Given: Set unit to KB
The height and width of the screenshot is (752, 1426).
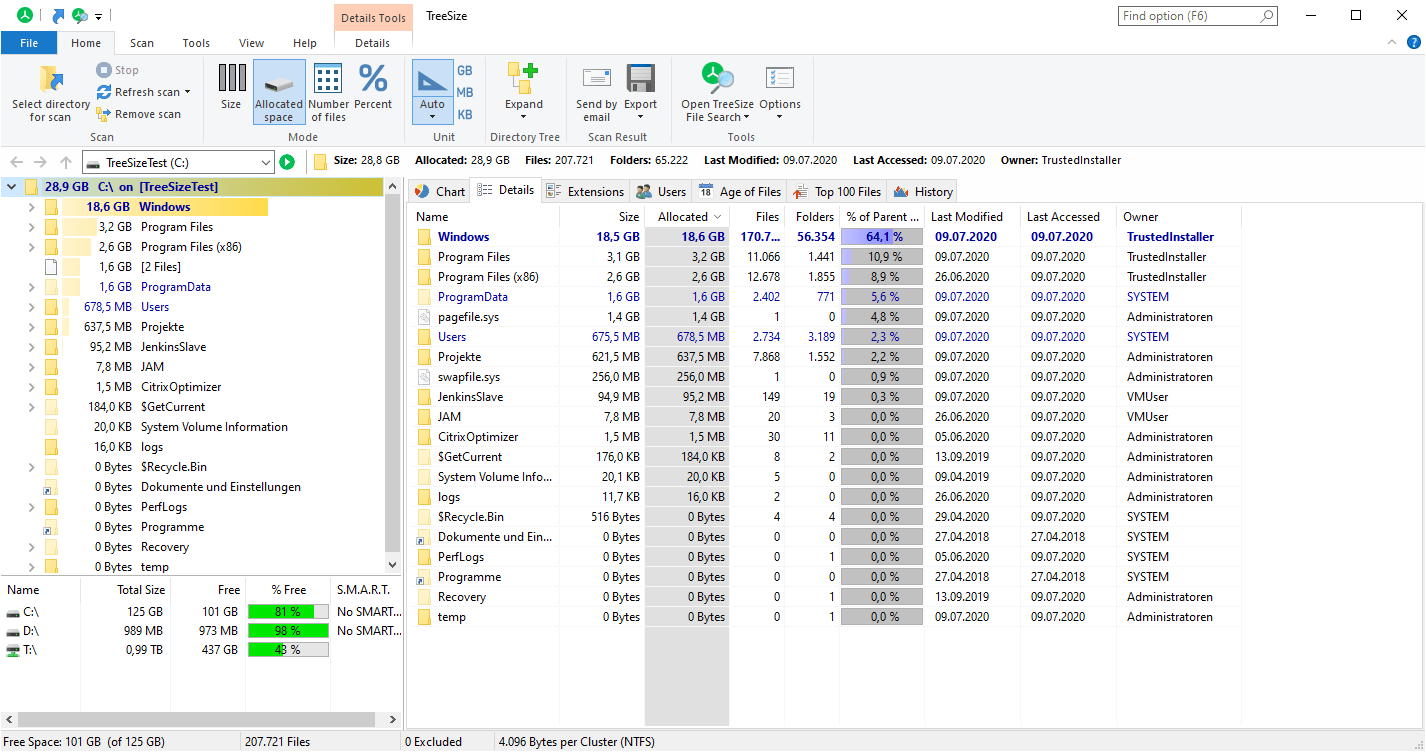Looking at the screenshot, I should coord(465,115).
